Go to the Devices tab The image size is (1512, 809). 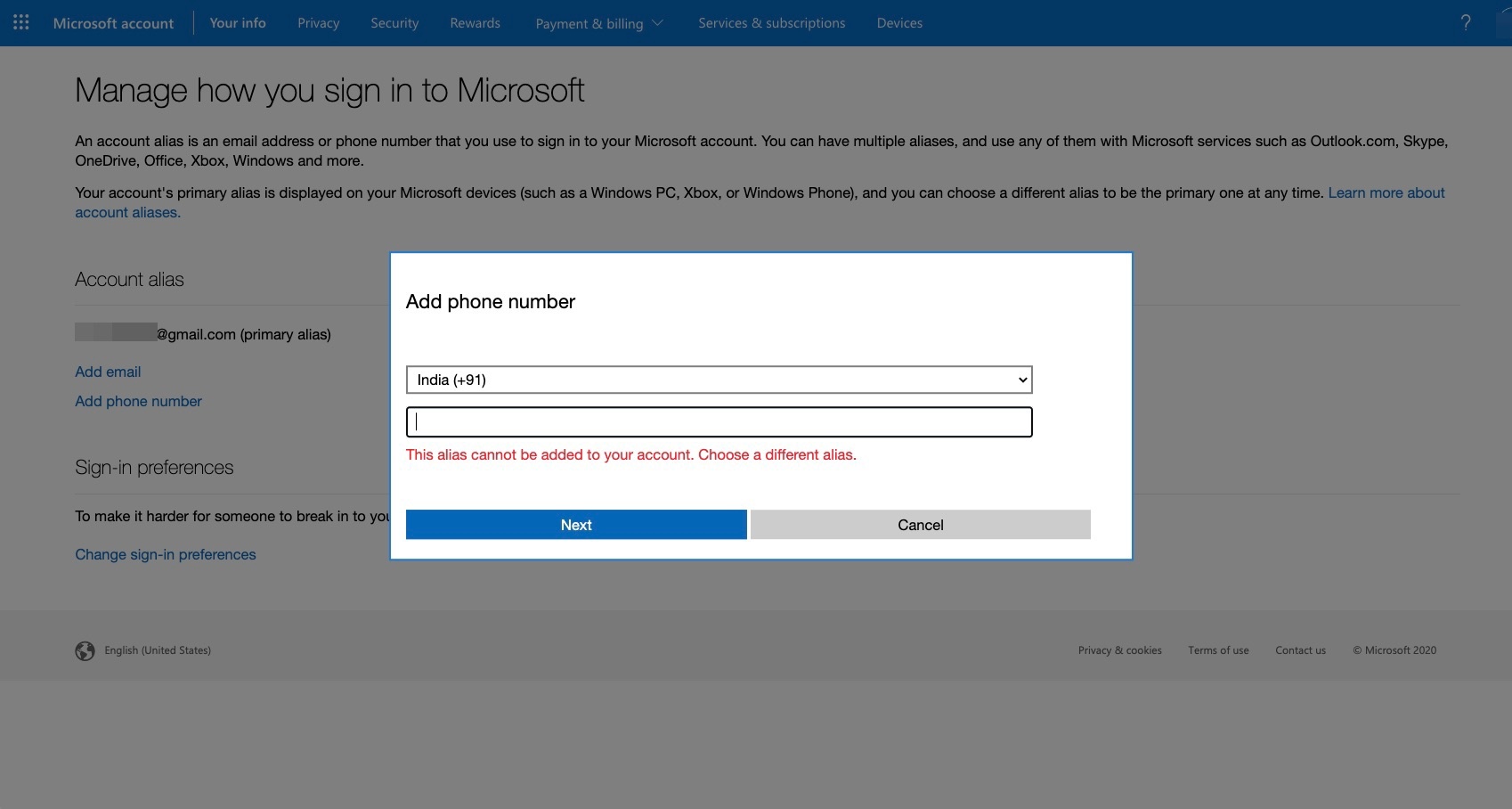(899, 23)
